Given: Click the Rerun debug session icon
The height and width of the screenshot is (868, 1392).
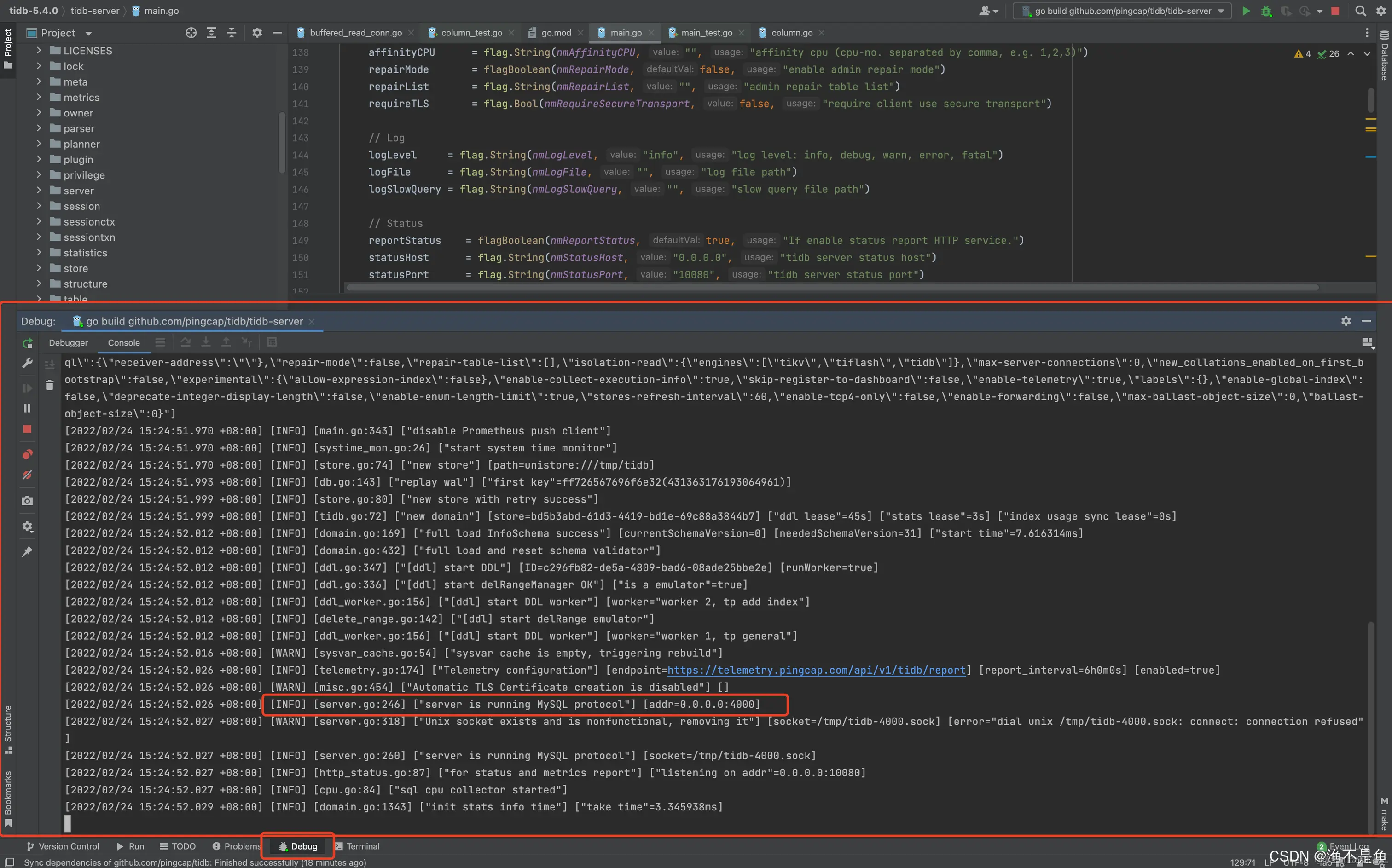Looking at the screenshot, I should [27, 343].
